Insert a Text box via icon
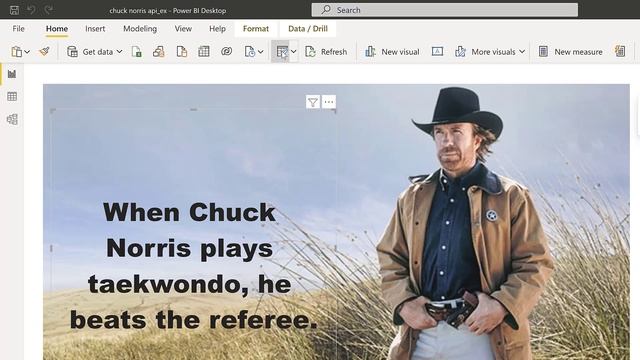640x360 pixels. 438,51
